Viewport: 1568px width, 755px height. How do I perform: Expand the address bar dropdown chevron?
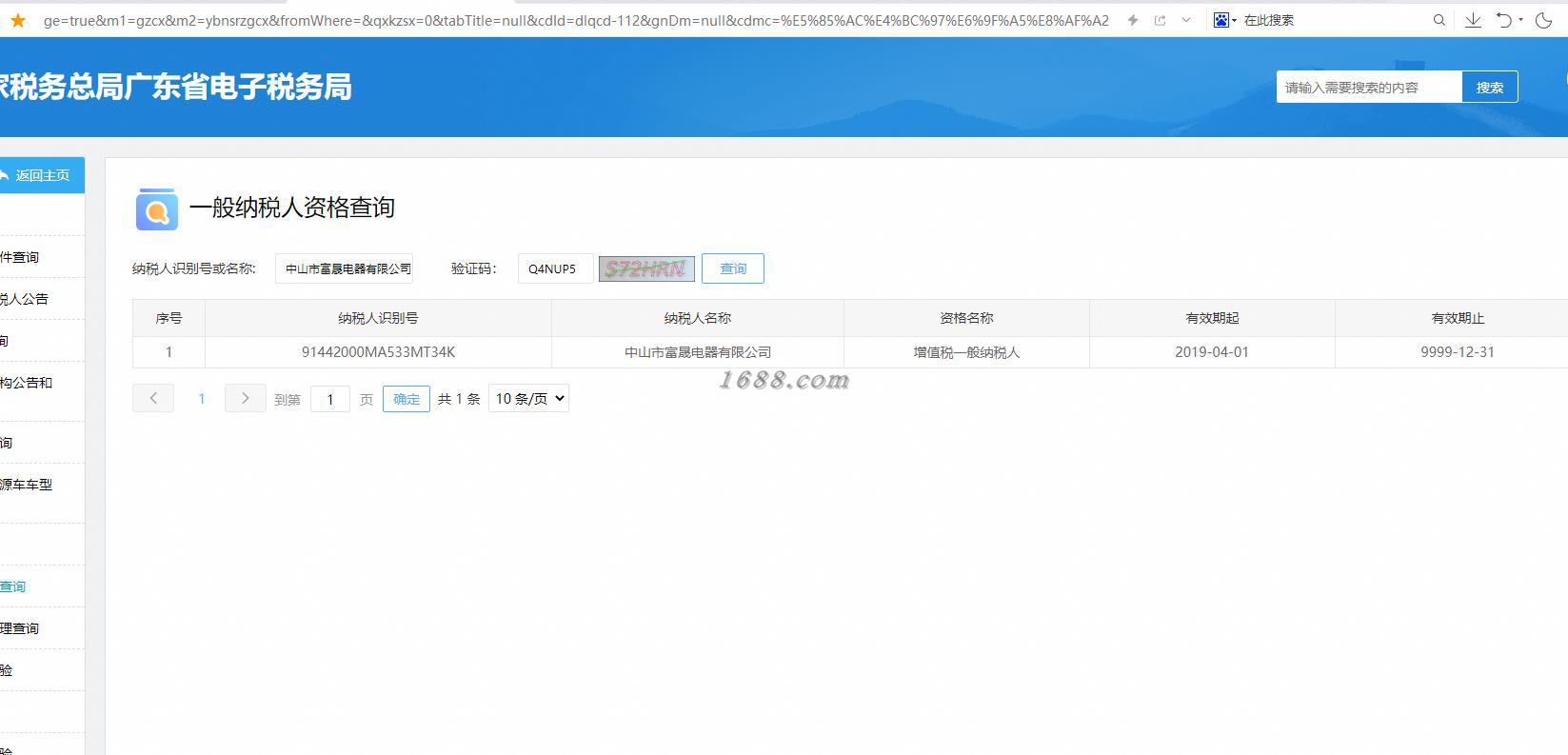click(x=1185, y=20)
